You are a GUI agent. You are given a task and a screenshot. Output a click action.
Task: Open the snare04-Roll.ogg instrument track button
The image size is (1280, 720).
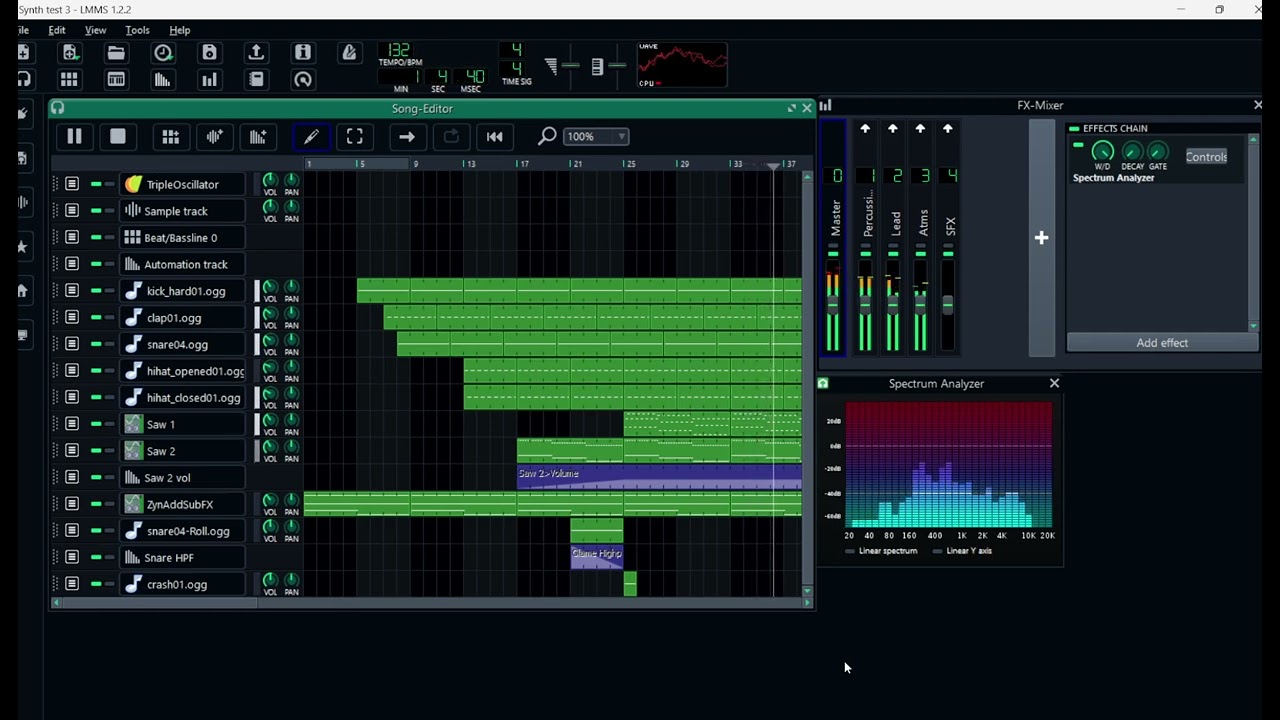183,531
